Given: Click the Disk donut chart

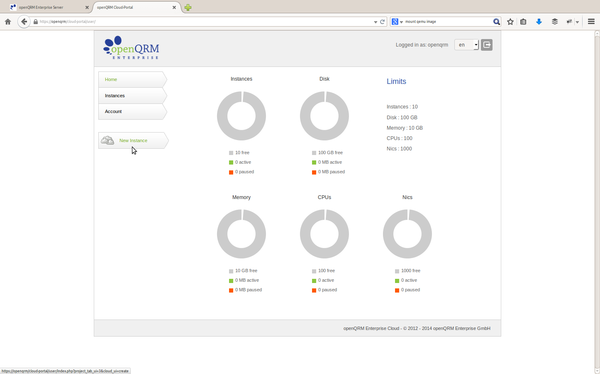Looking at the screenshot, I should pos(324,116).
